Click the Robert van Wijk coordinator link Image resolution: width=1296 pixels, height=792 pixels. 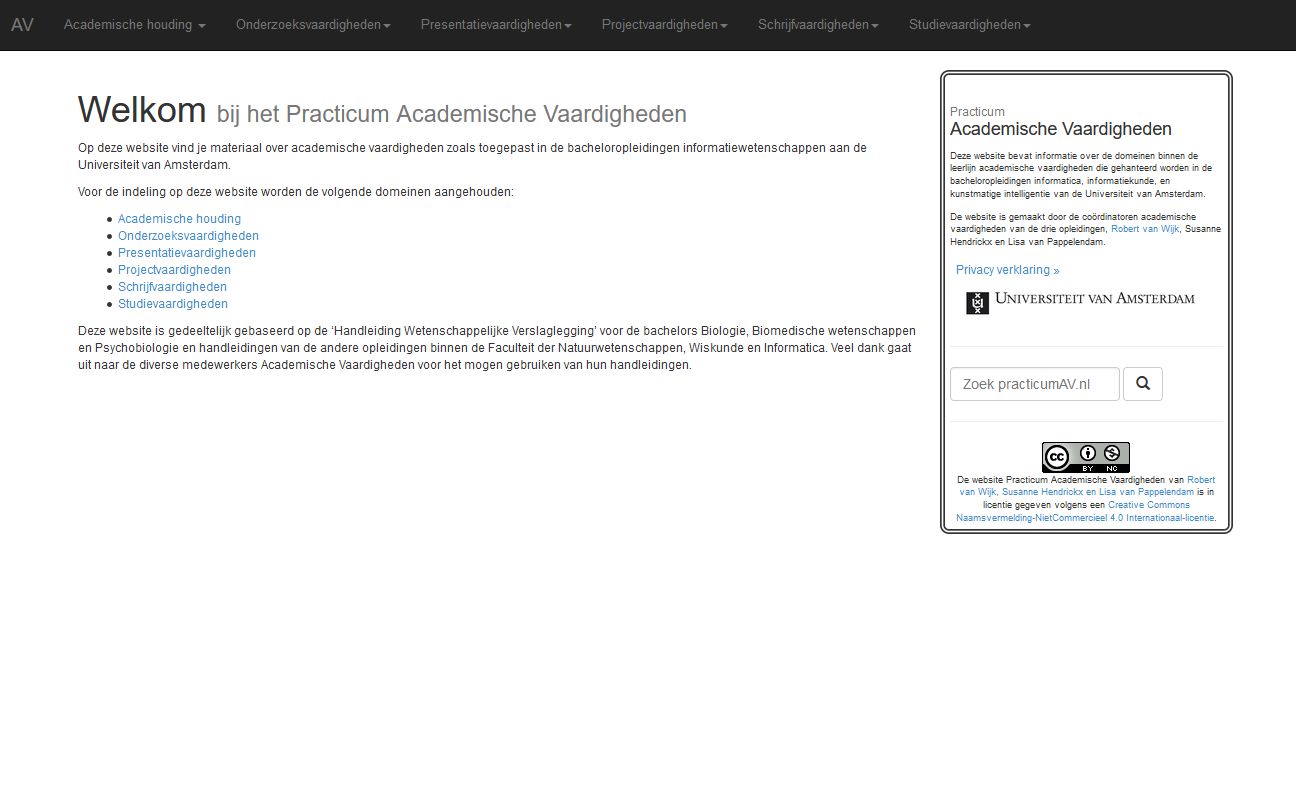[1144, 229]
